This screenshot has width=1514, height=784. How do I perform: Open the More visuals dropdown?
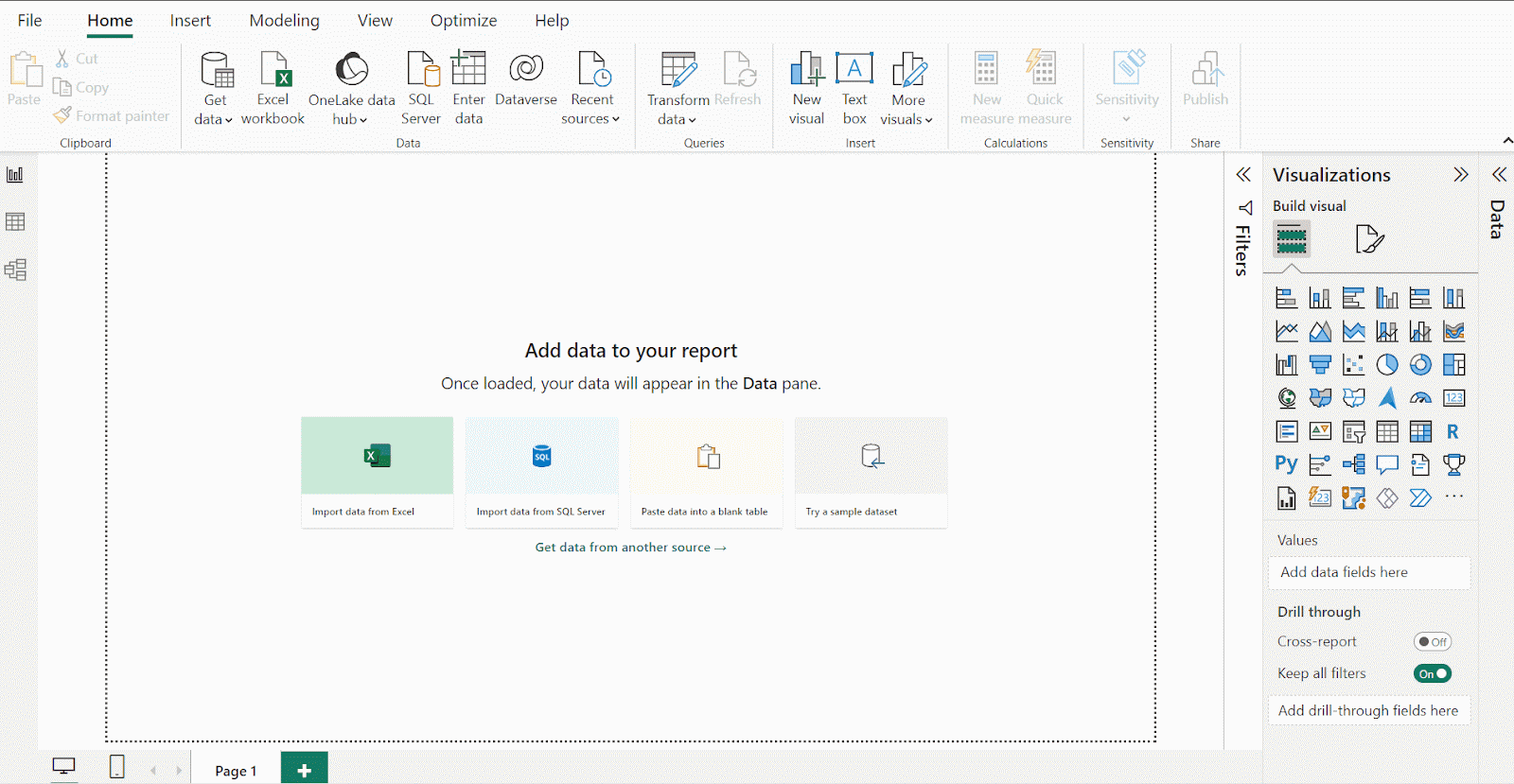coord(907,88)
